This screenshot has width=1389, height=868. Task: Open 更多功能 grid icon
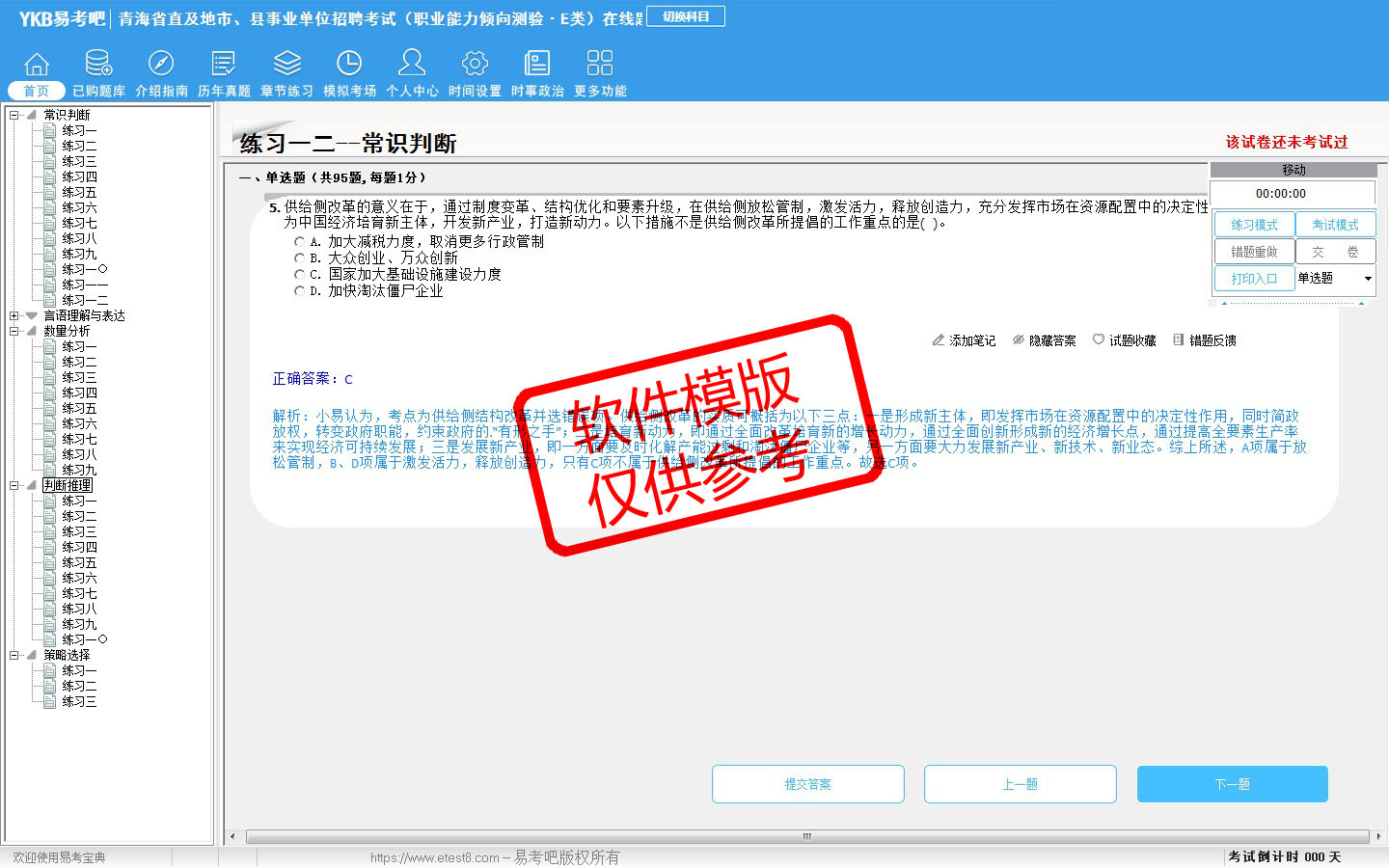point(600,65)
